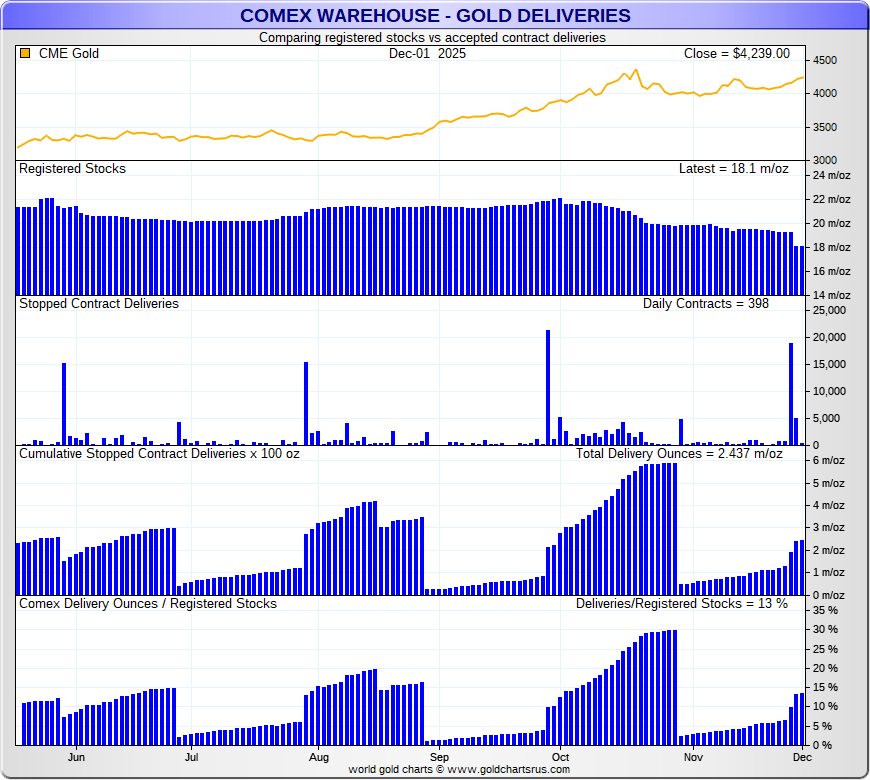Click the Cumulative Stopped Contract Deliveries label
870x780 pixels.
159,454
